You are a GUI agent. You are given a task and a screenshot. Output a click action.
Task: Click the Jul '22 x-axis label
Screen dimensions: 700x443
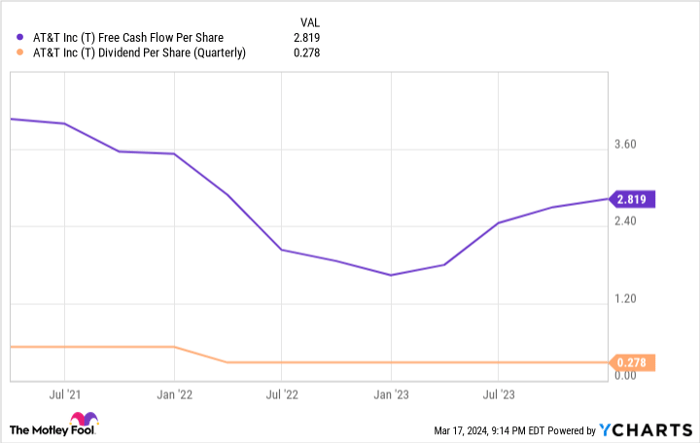(282, 394)
